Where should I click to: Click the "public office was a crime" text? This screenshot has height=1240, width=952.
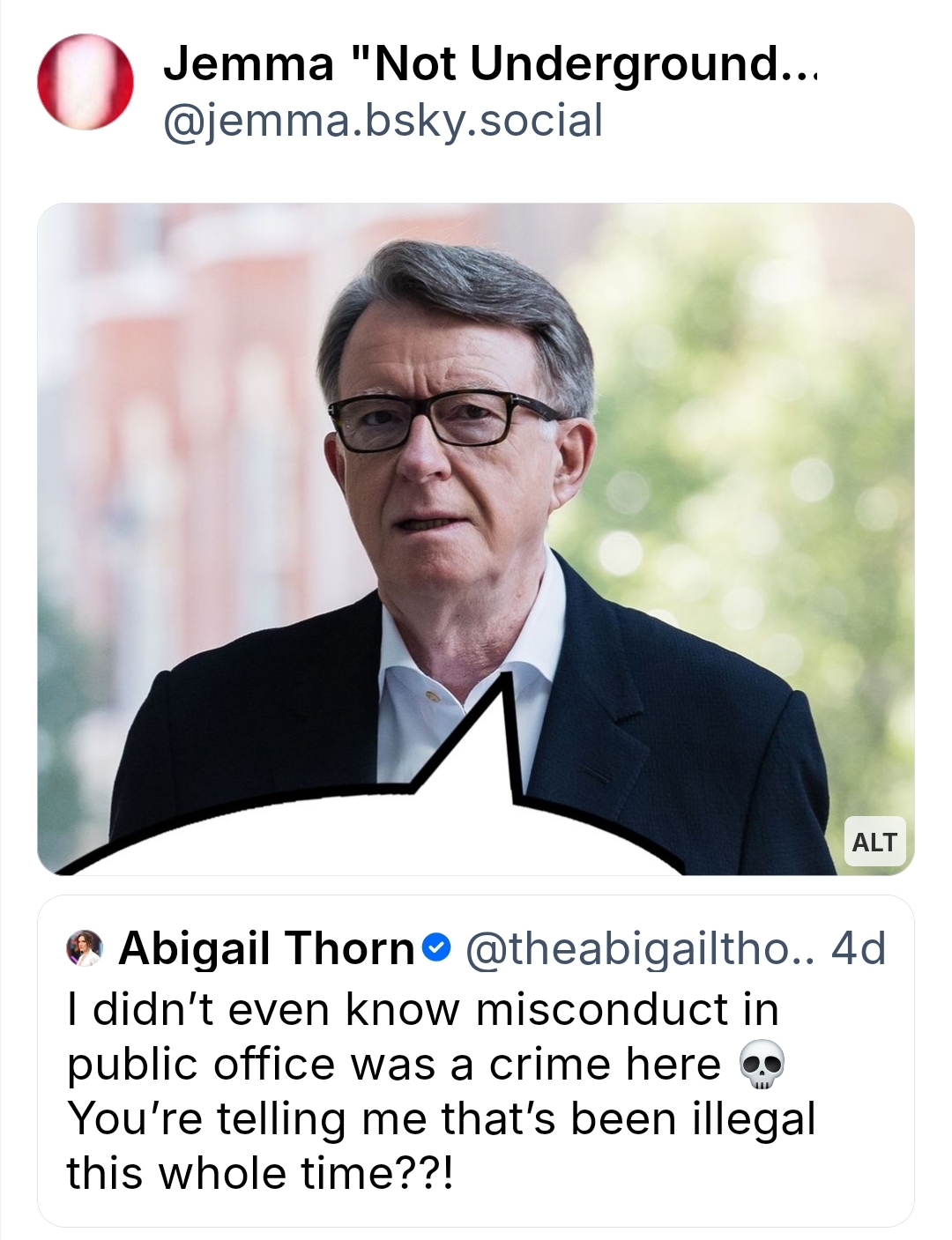(393, 1064)
